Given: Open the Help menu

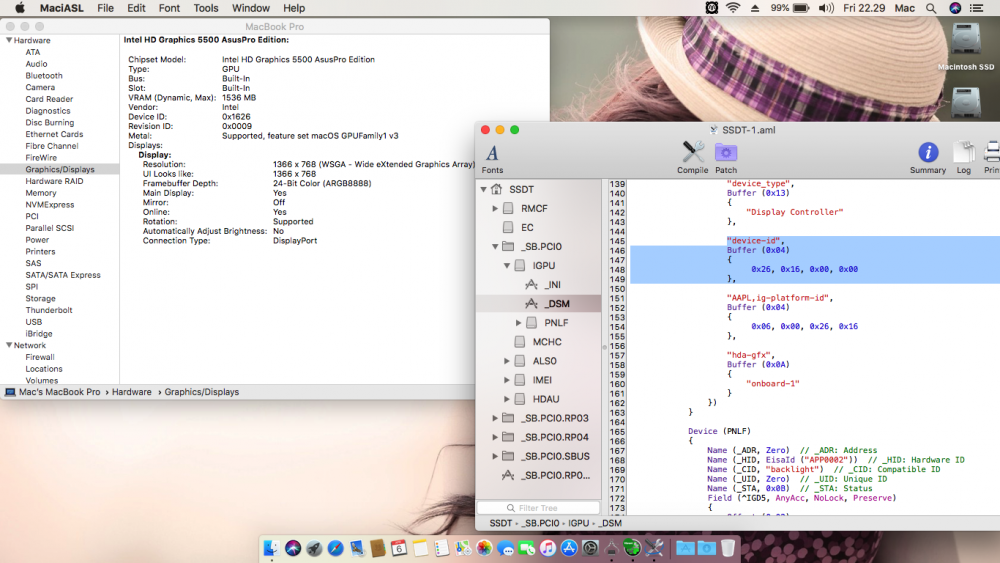Looking at the screenshot, I should (x=294, y=8).
